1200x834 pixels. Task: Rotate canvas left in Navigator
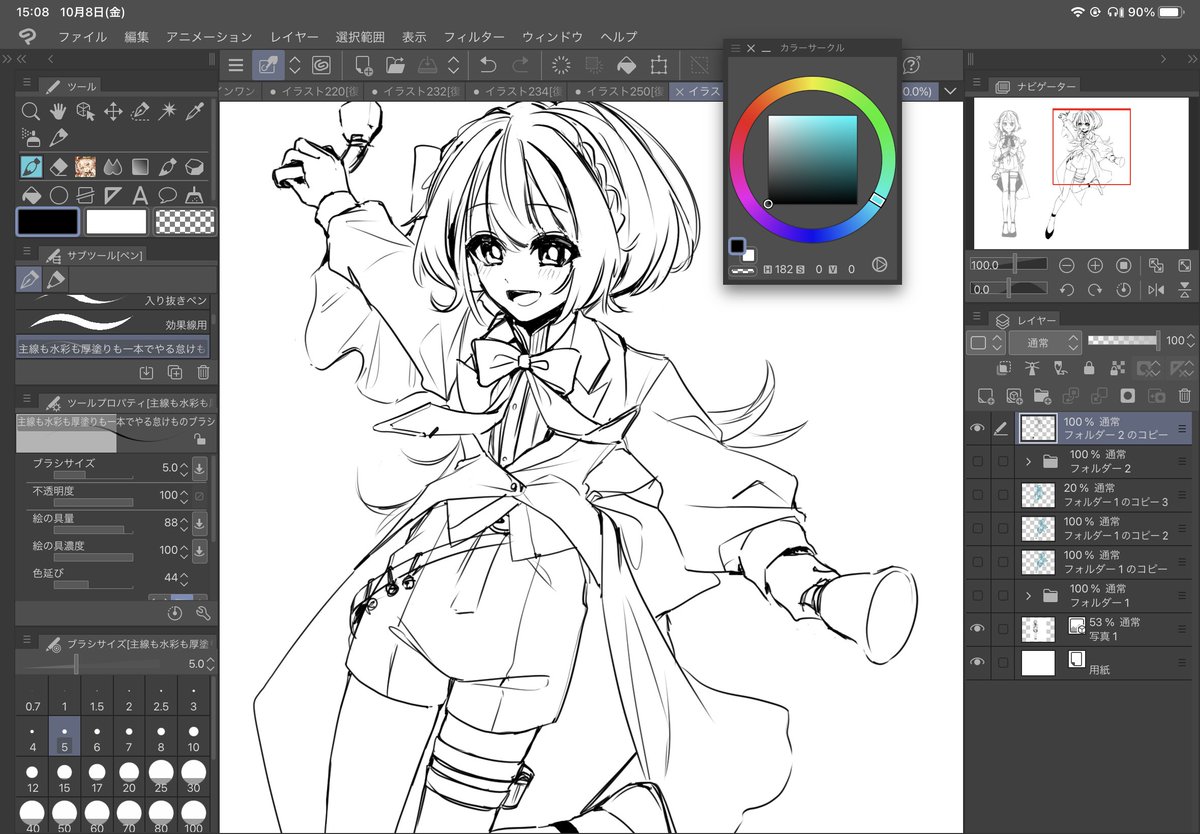pos(1066,290)
